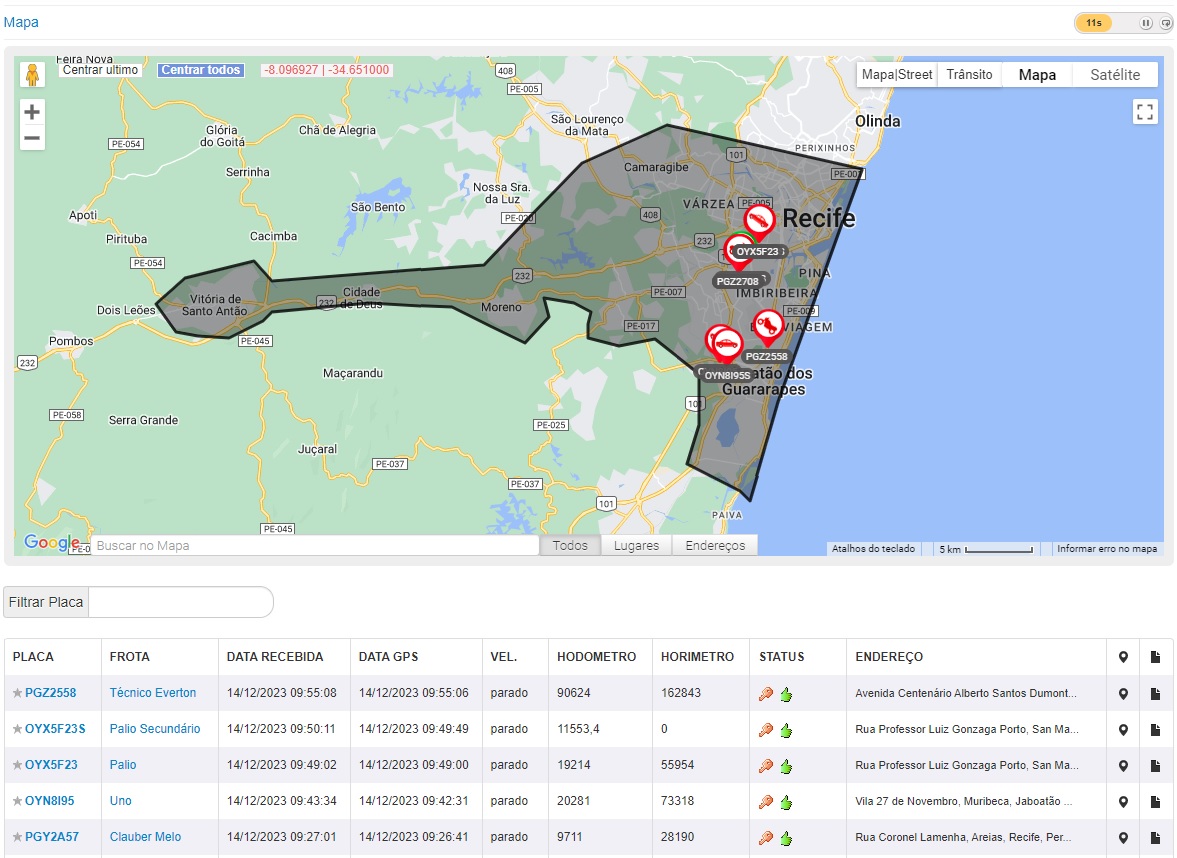Click the DATA RECEBIDA column header
Viewport: 1177px width, 858px height.
coord(275,657)
